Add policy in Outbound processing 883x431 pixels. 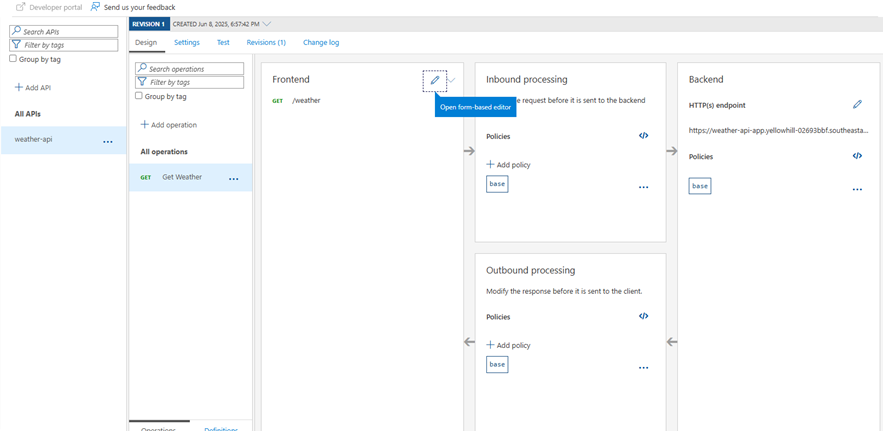pyautogui.click(x=508, y=345)
